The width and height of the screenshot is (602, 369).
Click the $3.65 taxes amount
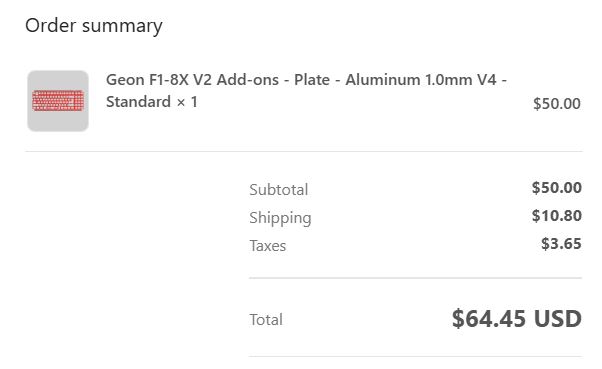point(561,244)
